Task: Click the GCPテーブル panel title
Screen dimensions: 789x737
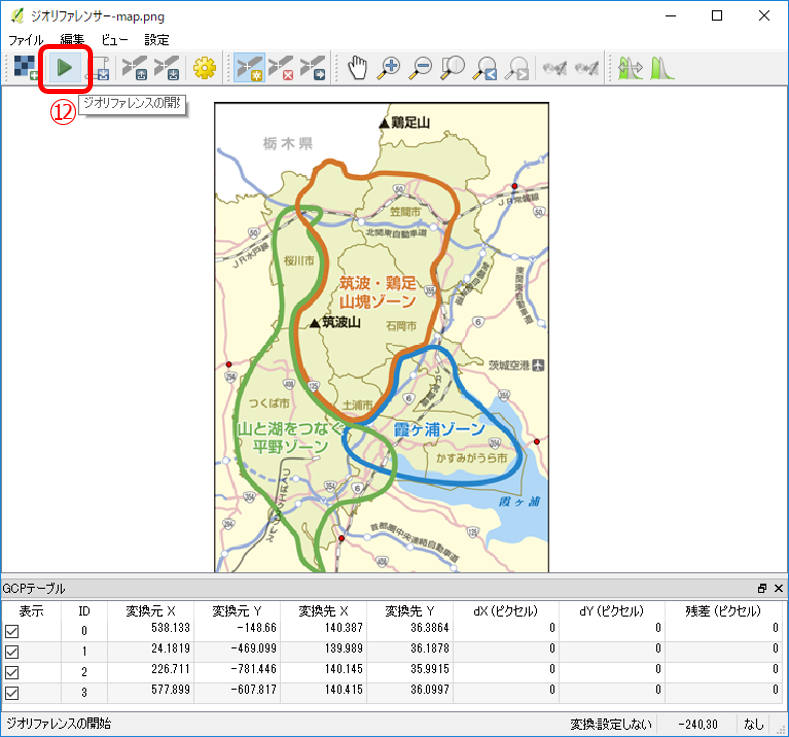Action: pyautogui.click(x=34, y=589)
